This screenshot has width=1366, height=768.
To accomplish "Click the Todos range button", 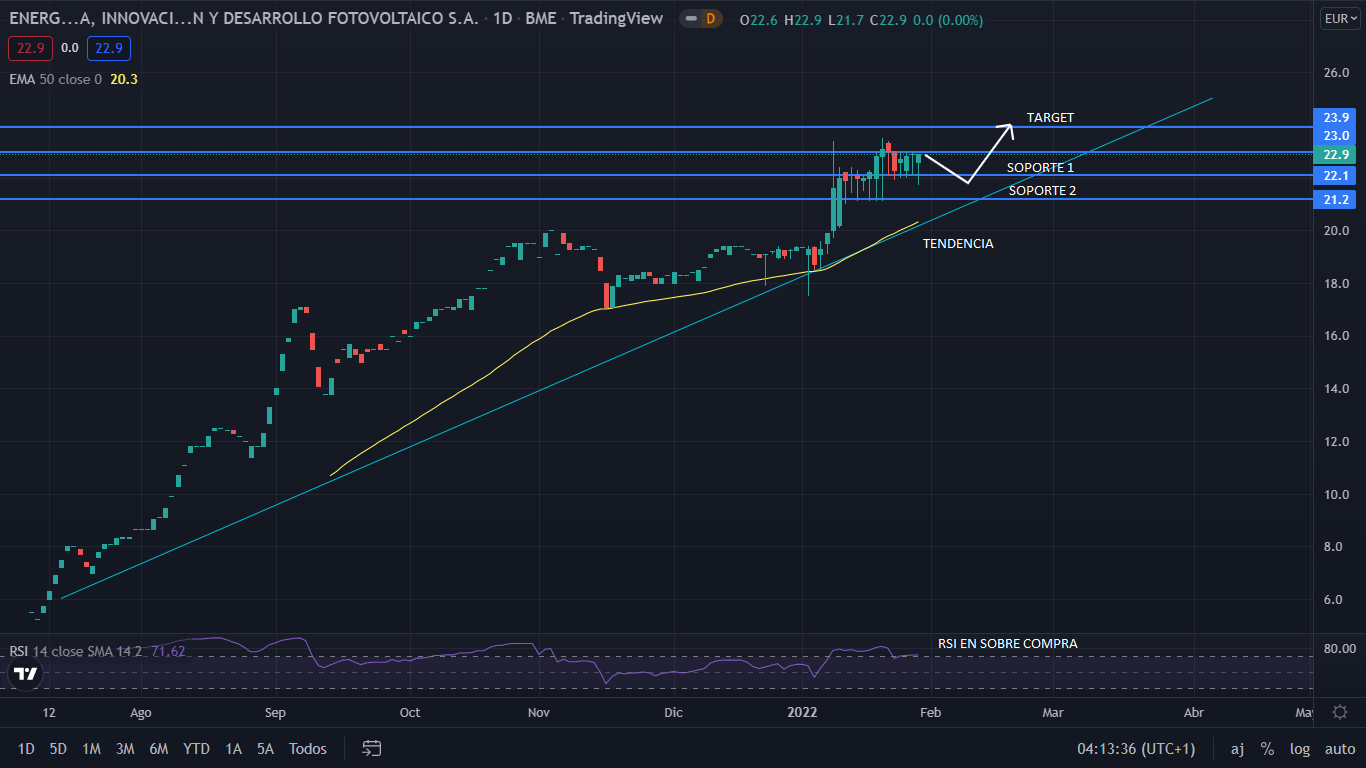I will click(x=307, y=748).
